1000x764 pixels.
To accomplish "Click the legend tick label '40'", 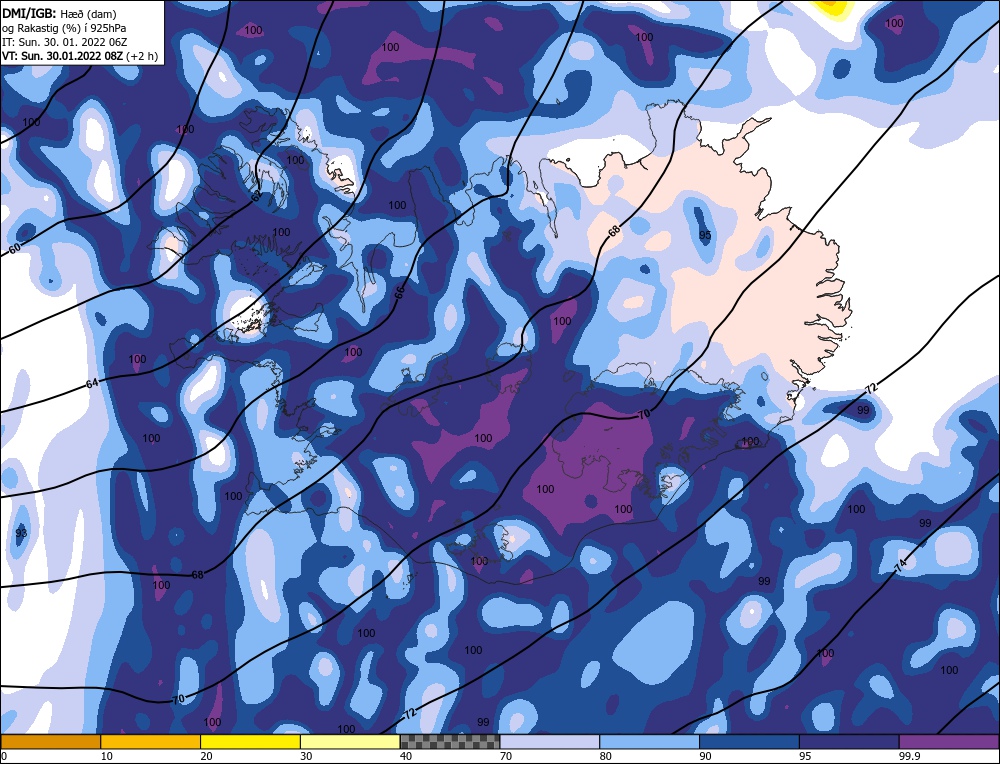I will [x=406, y=756].
